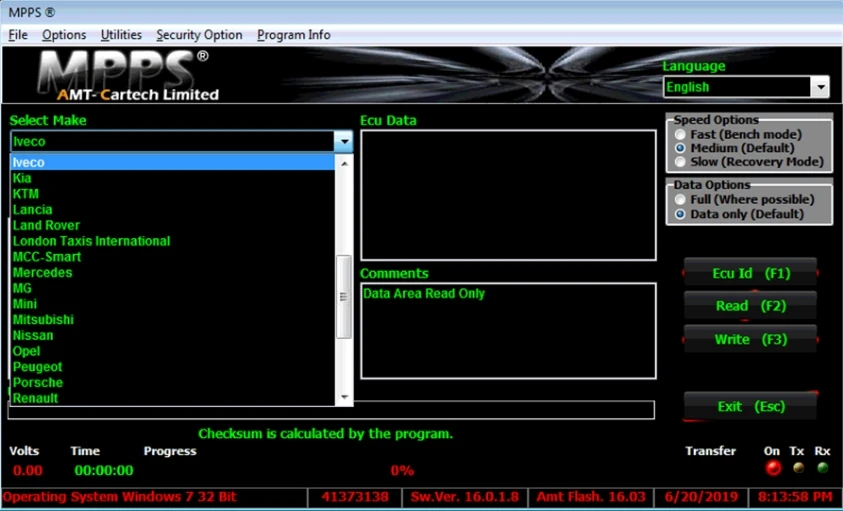Image resolution: width=843 pixels, height=511 pixels.
Task: Click the 8:13:58 PM time in status bar
Action: (795, 497)
